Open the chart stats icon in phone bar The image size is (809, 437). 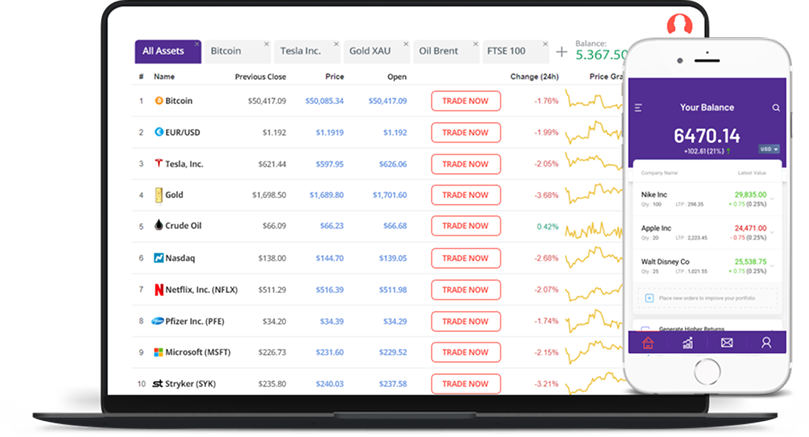(688, 343)
